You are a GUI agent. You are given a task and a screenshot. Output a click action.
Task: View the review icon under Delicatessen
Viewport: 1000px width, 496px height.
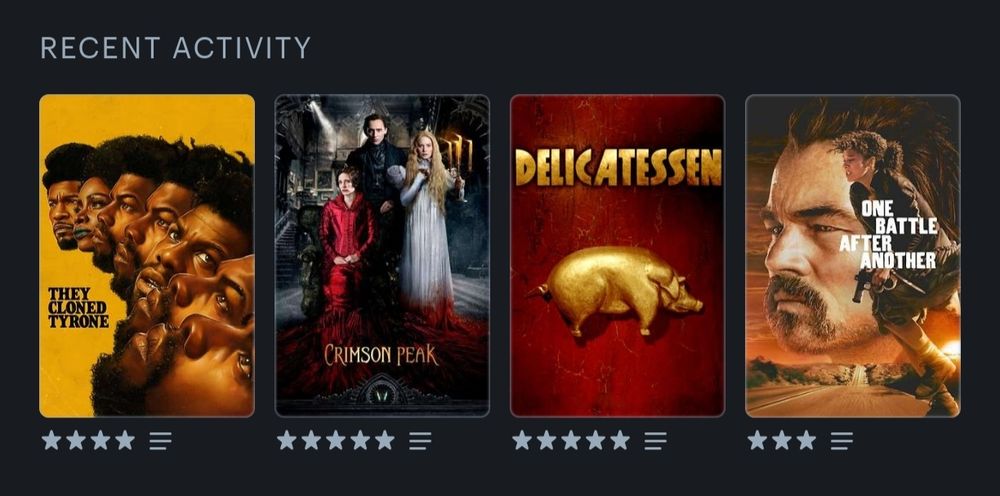pyautogui.click(x=656, y=441)
